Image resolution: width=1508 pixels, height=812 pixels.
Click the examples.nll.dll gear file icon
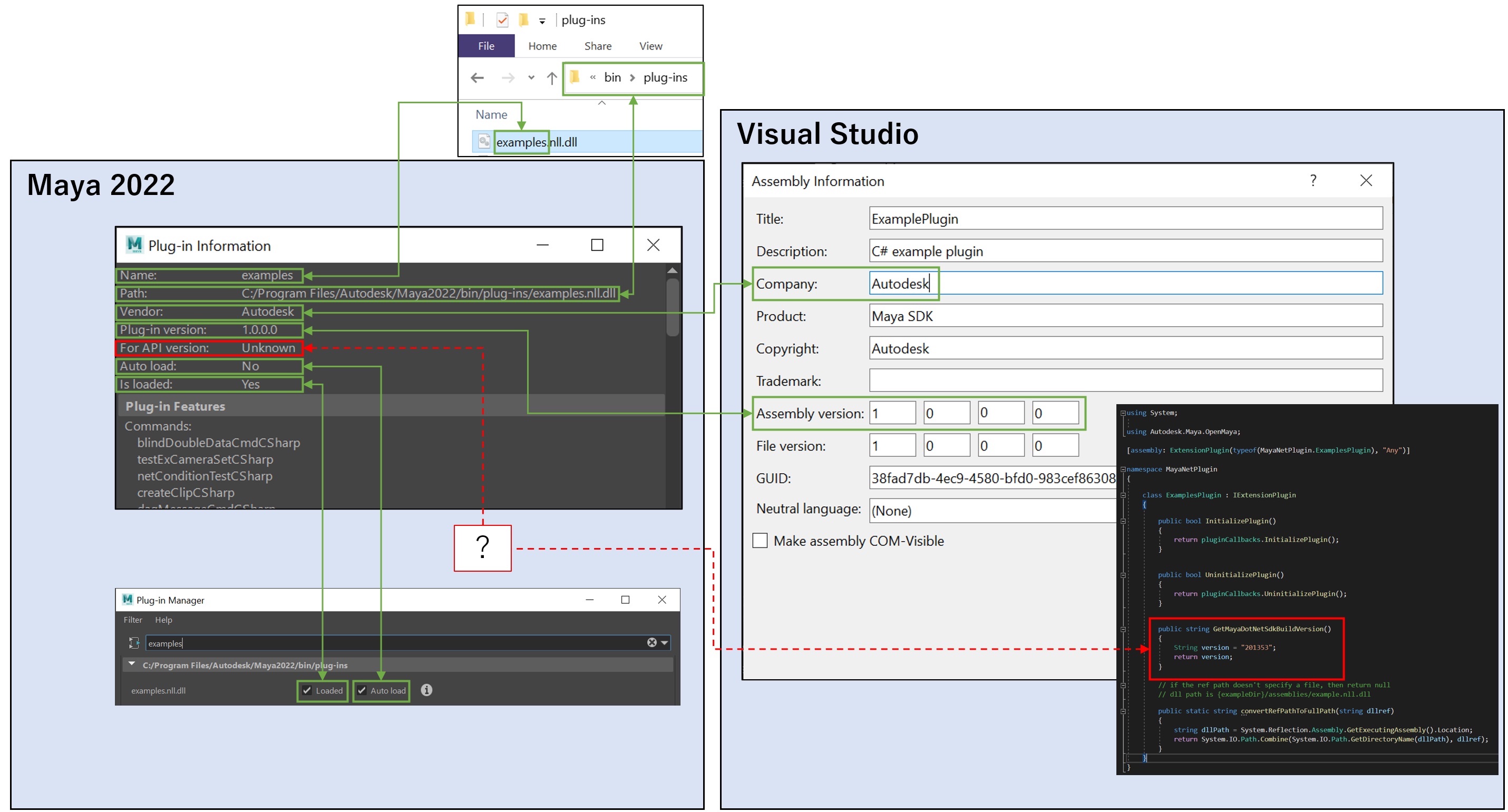[x=483, y=142]
